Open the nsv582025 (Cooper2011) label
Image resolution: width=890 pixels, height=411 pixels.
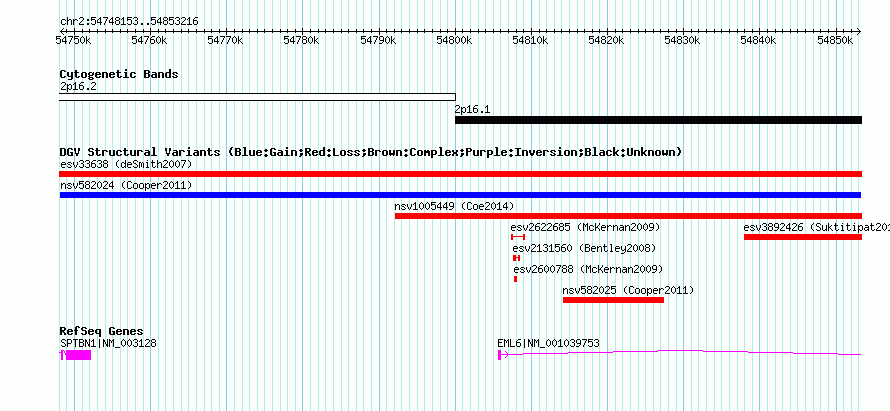(628, 290)
